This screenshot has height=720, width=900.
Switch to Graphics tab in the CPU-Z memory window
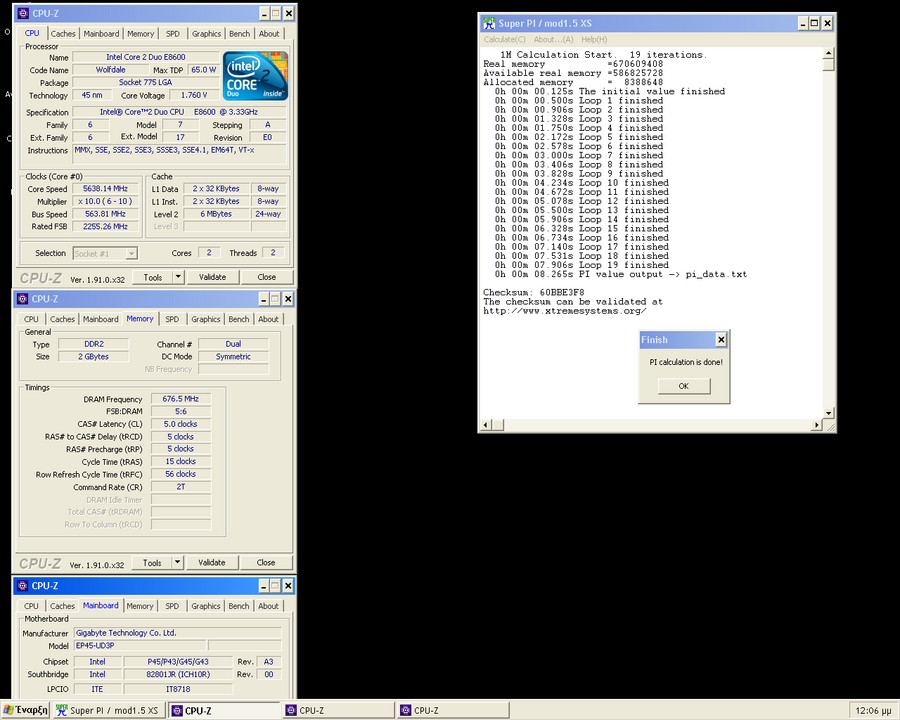click(x=205, y=319)
